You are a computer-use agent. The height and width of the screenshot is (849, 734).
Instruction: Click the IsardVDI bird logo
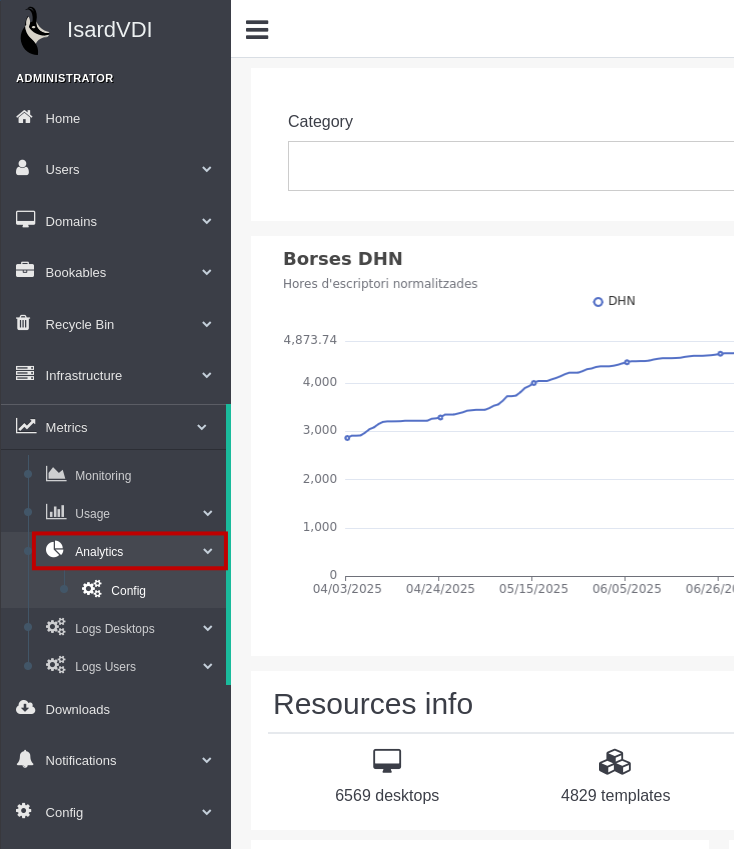click(x=35, y=30)
